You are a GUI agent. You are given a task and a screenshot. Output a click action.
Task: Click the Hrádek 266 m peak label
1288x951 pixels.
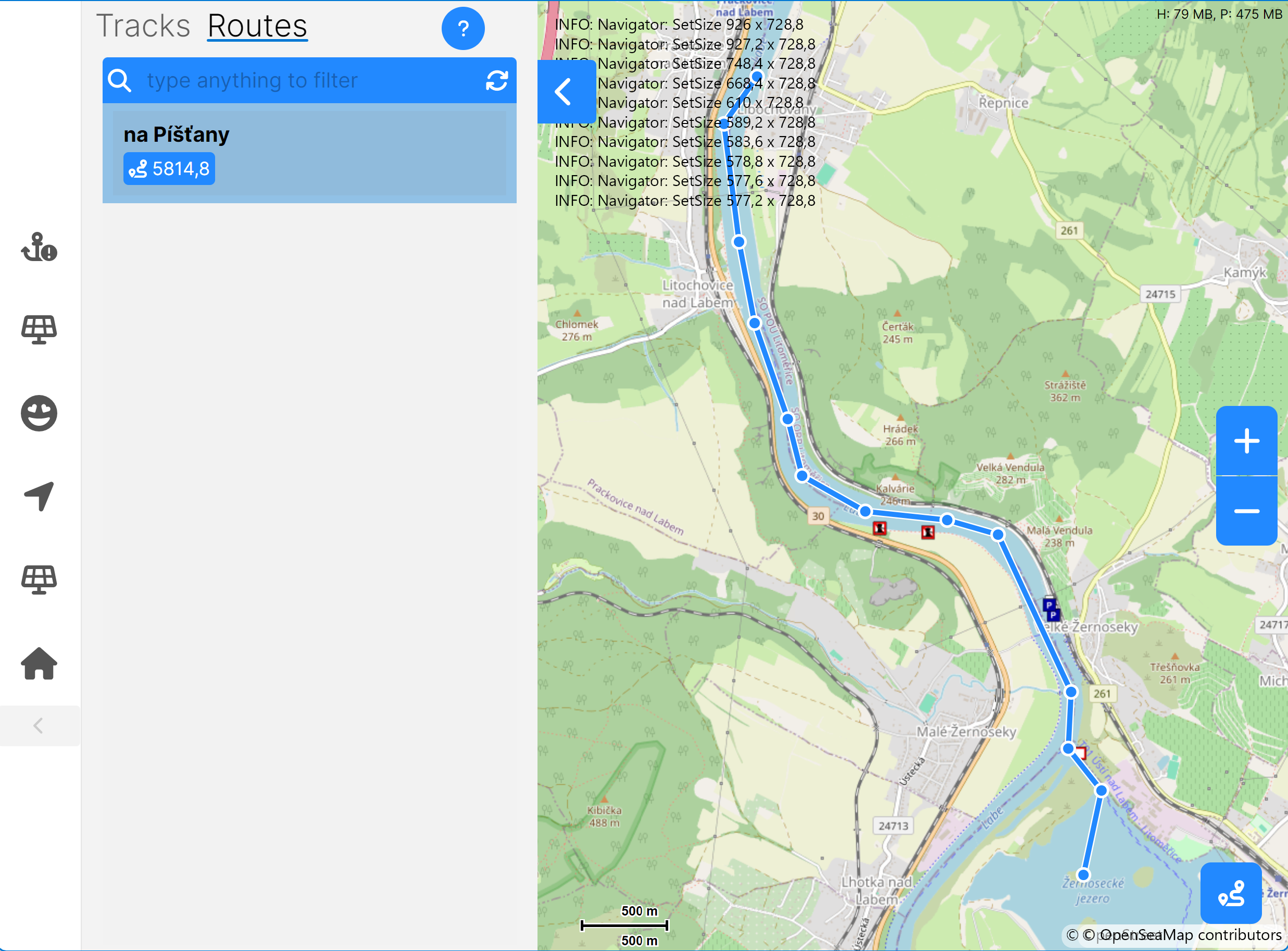click(x=901, y=435)
